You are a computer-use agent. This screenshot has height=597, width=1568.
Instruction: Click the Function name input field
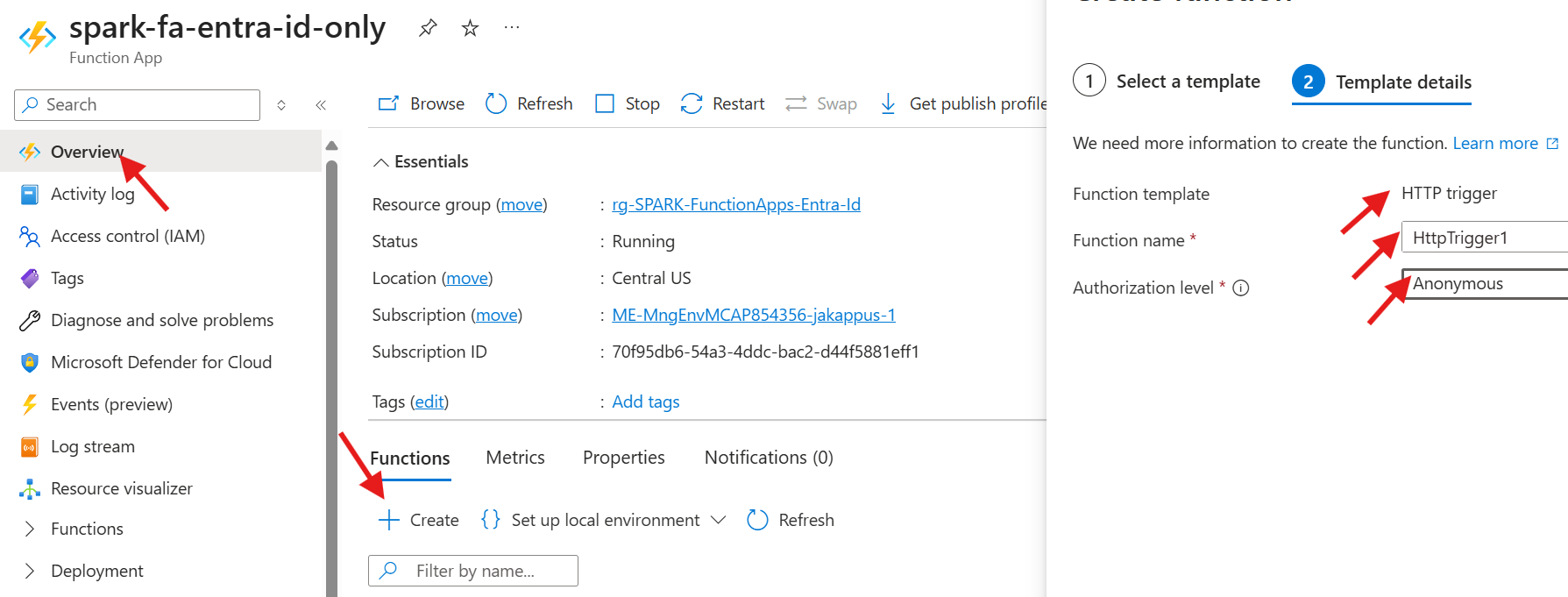(1485, 238)
